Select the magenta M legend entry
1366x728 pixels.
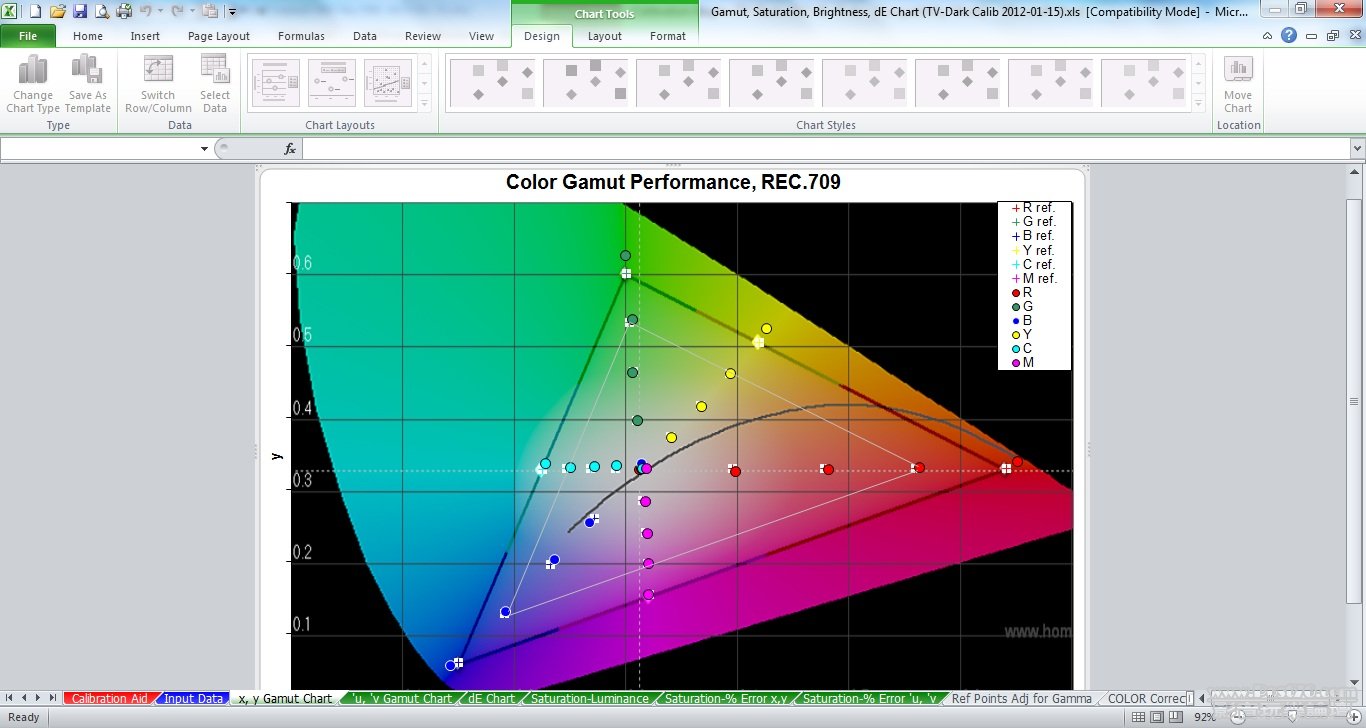click(x=1023, y=363)
